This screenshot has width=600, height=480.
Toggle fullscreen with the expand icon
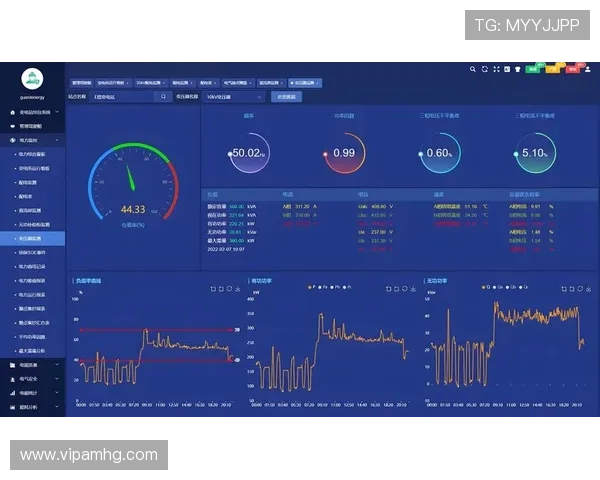pos(495,69)
